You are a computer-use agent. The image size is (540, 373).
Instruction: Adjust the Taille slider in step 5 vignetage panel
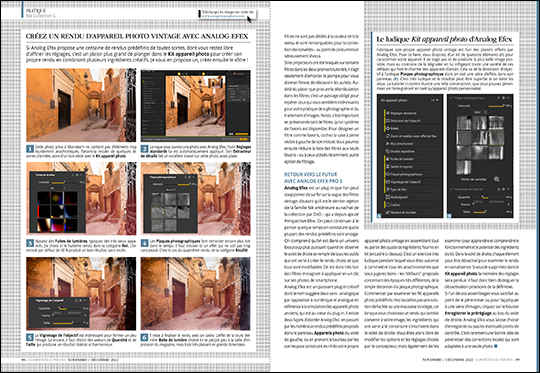coord(67,323)
